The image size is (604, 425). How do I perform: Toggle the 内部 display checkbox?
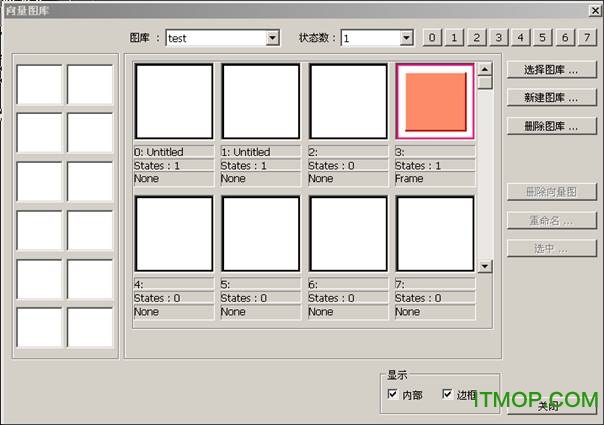click(x=393, y=395)
